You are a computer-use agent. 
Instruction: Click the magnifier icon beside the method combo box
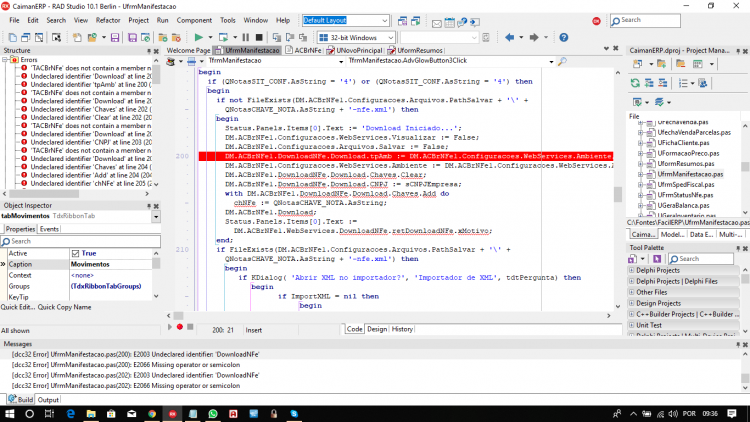(x=562, y=61)
